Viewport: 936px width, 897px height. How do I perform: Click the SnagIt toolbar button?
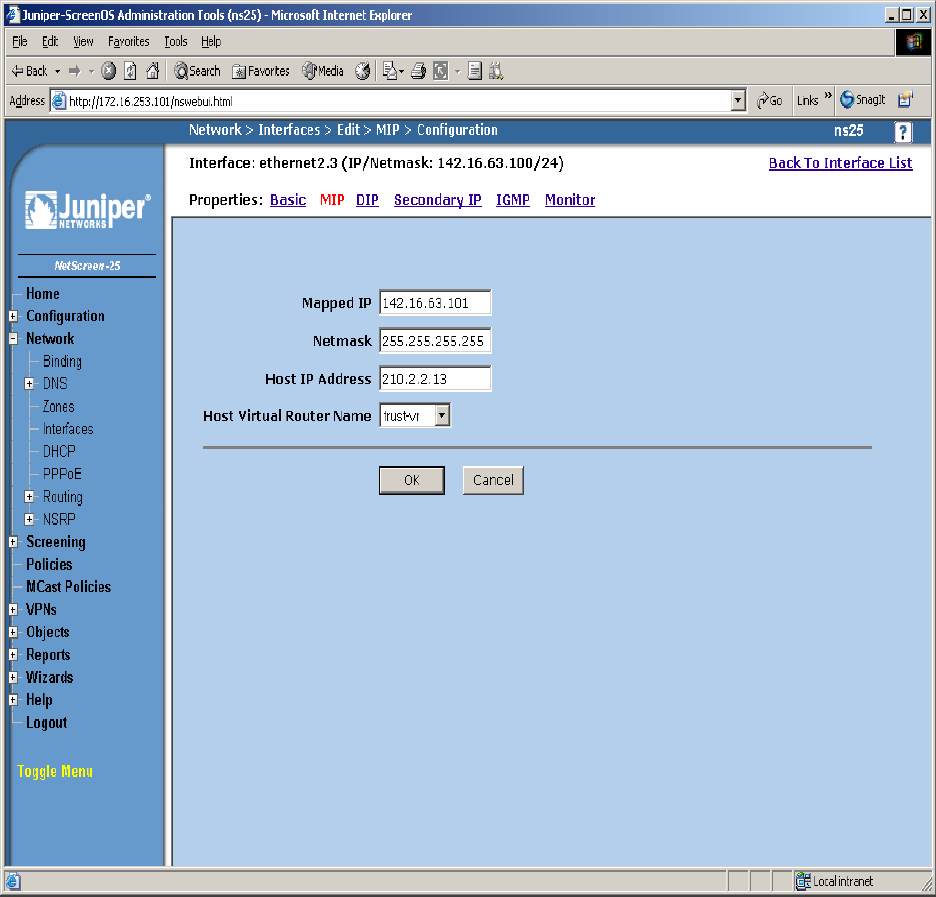(x=863, y=100)
